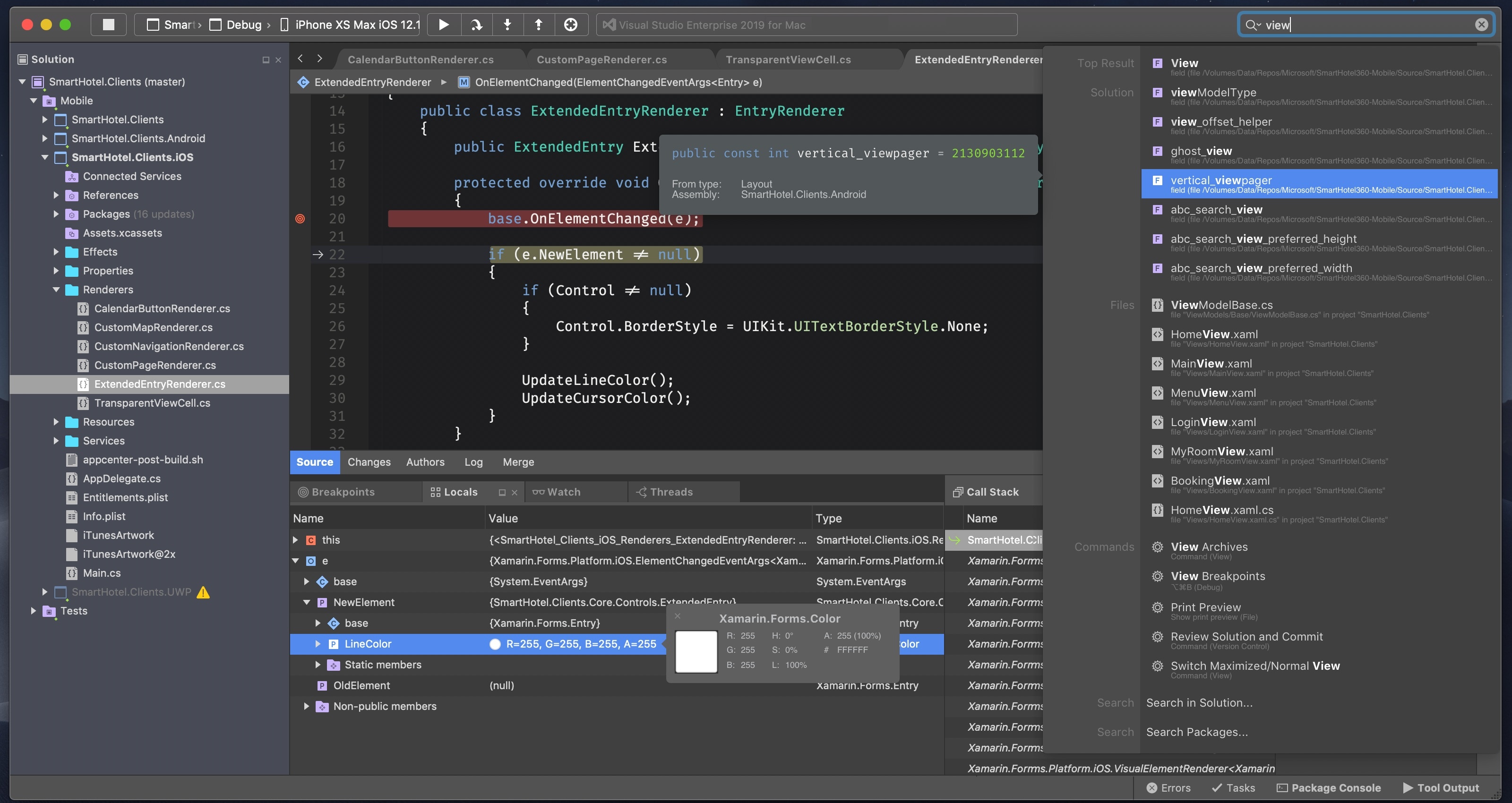
Task: Switch to the Changes tab
Action: pyautogui.click(x=369, y=461)
